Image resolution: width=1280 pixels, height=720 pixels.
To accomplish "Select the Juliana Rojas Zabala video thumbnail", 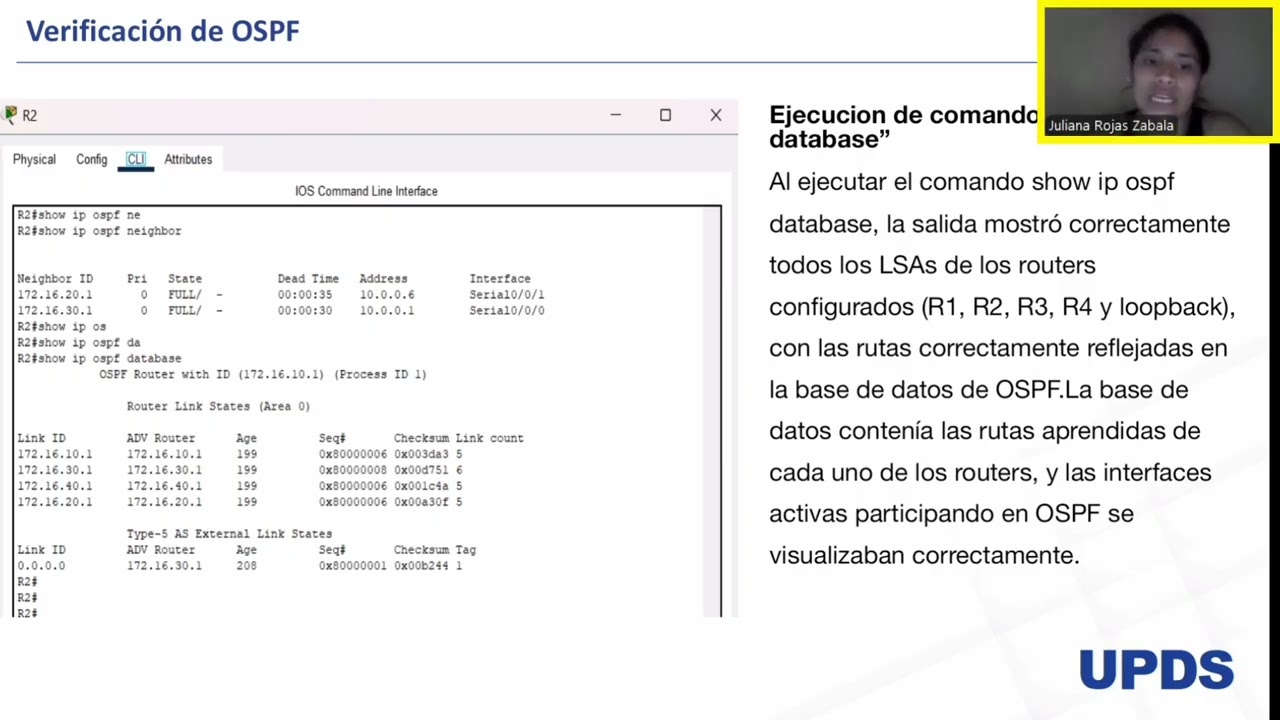I will click(1158, 73).
